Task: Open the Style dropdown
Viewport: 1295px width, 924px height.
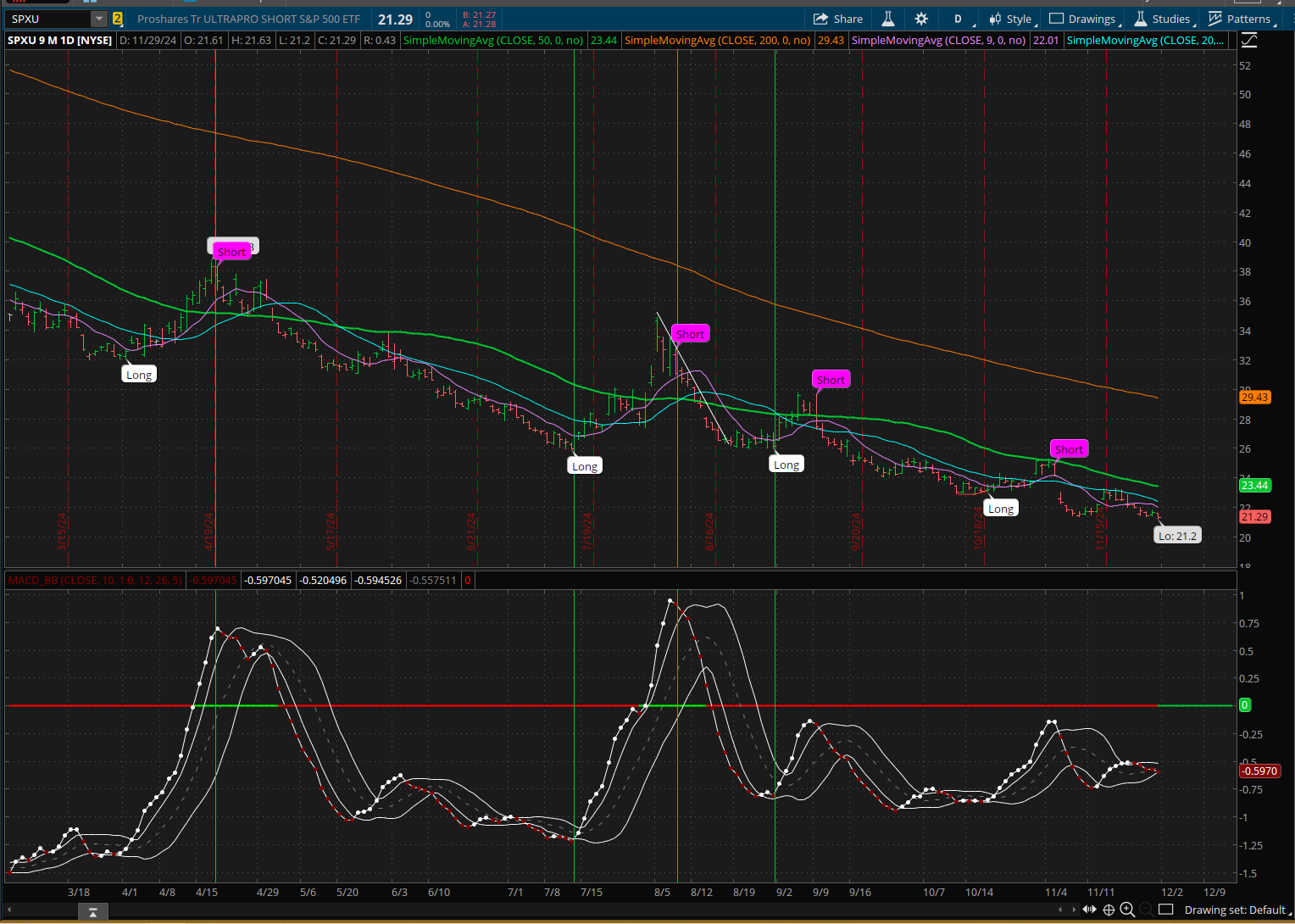Action: coord(1012,19)
